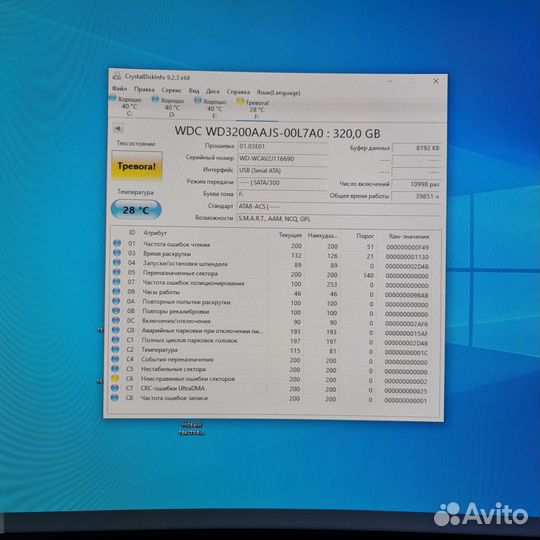
Task: Open the Язык(Language) menu
Action: [x=278, y=93]
